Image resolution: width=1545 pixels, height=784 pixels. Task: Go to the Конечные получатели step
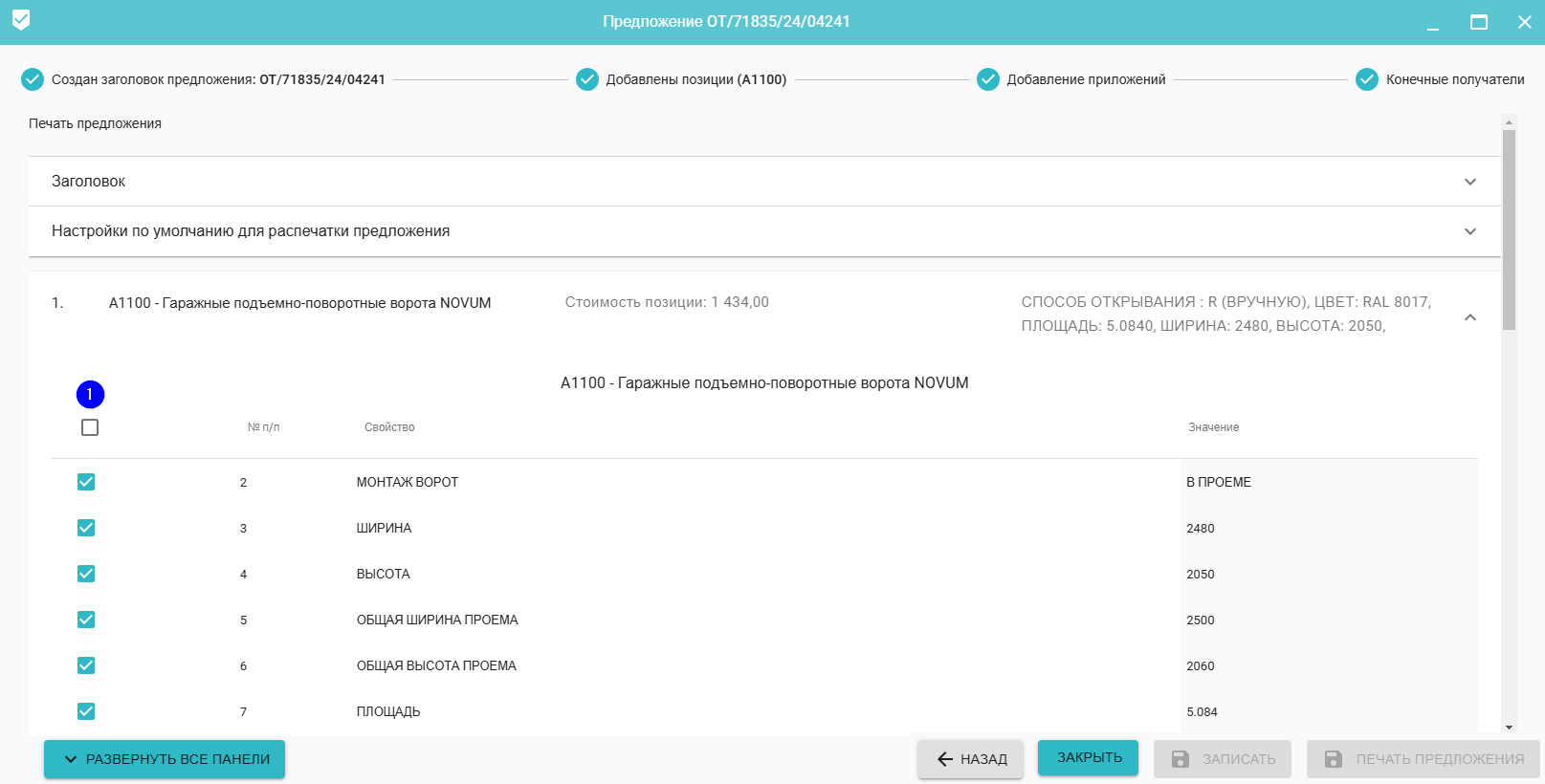point(1454,79)
